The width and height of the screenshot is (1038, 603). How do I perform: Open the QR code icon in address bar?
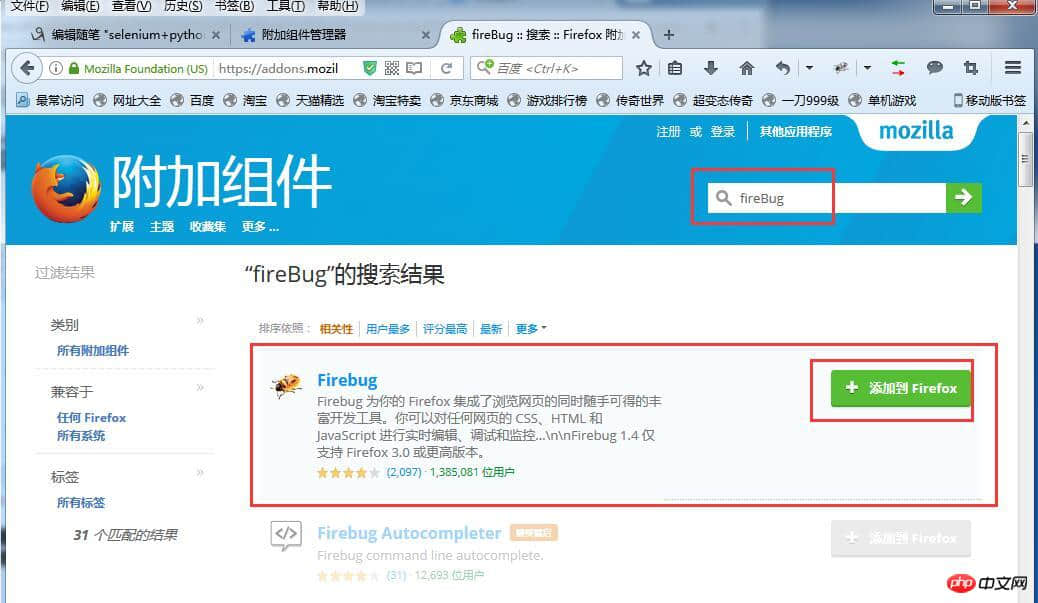(392, 68)
